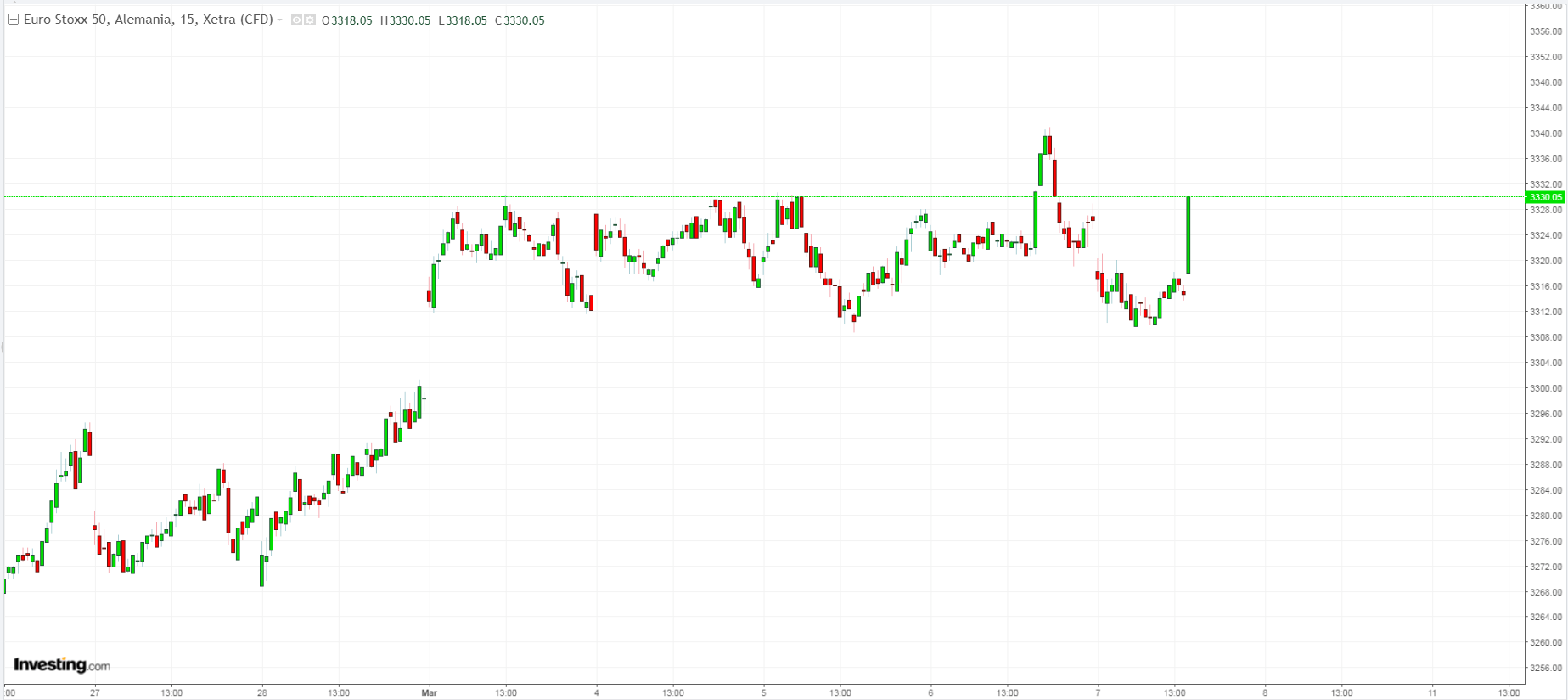Click the latest tall green candle
This screenshot has width=1568, height=700.
[1188, 234]
